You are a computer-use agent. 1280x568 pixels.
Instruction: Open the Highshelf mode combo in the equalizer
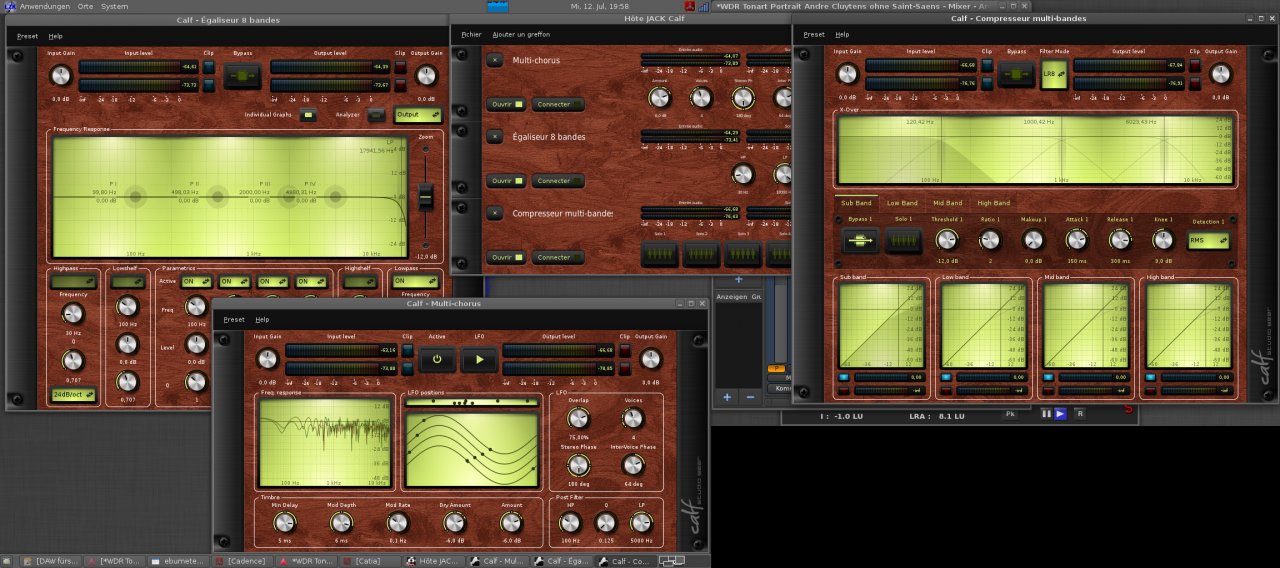[x=359, y=282]
